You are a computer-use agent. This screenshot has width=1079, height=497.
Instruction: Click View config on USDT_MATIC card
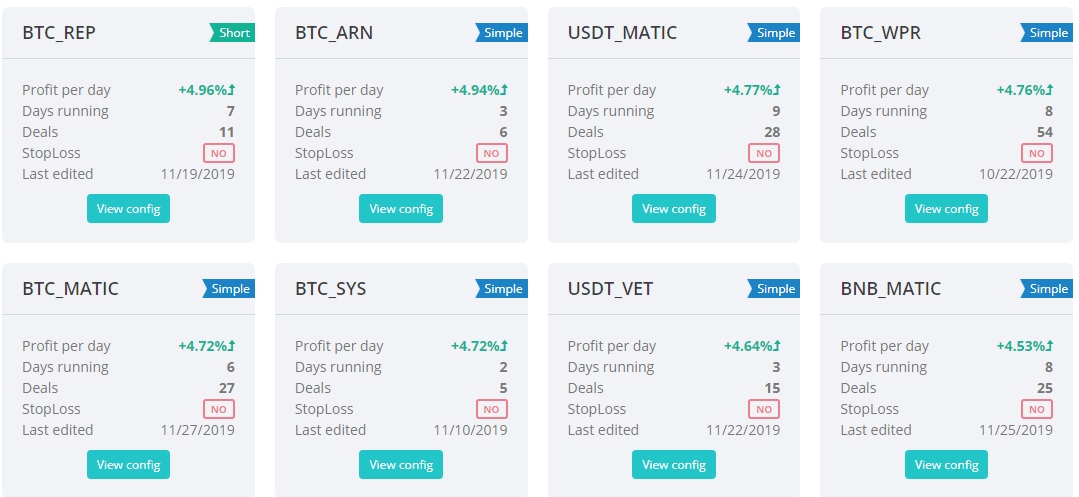point(674,209)
